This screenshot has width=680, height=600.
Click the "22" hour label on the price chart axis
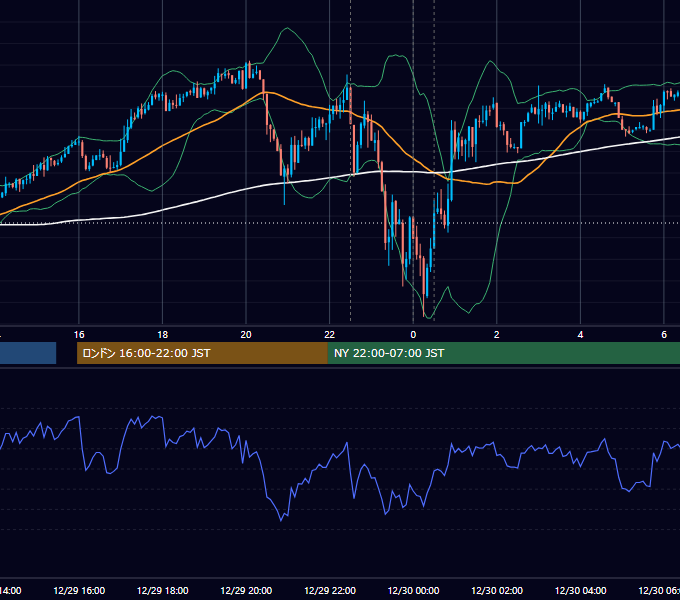[330, 335]
